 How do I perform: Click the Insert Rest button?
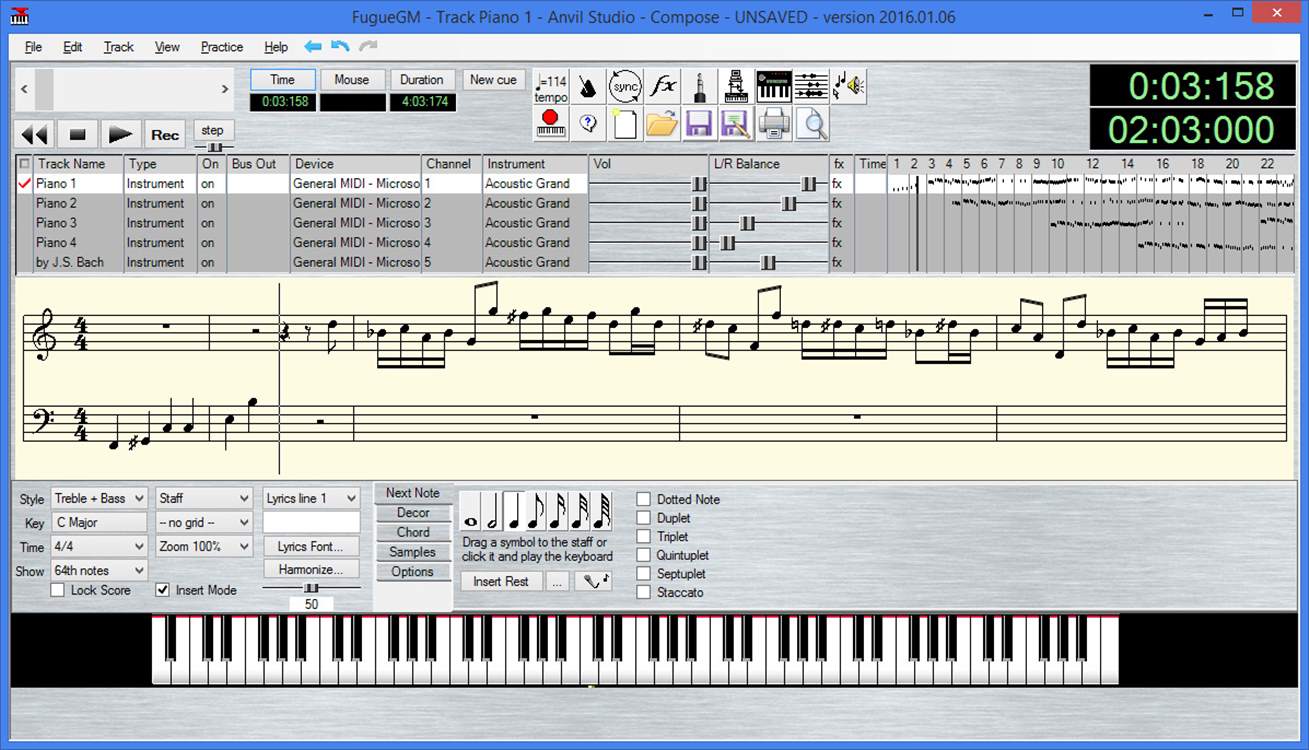pyautogui.click(x=501, y=581)
